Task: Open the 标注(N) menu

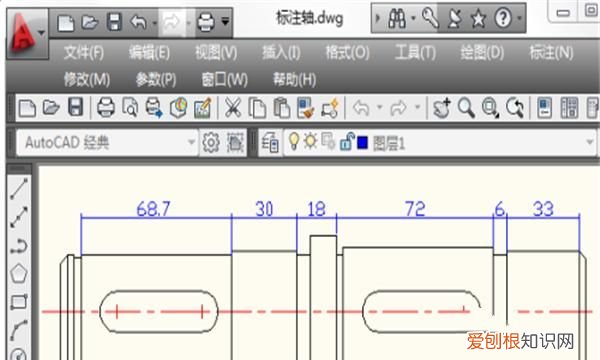Action: [x=551, y=52]
